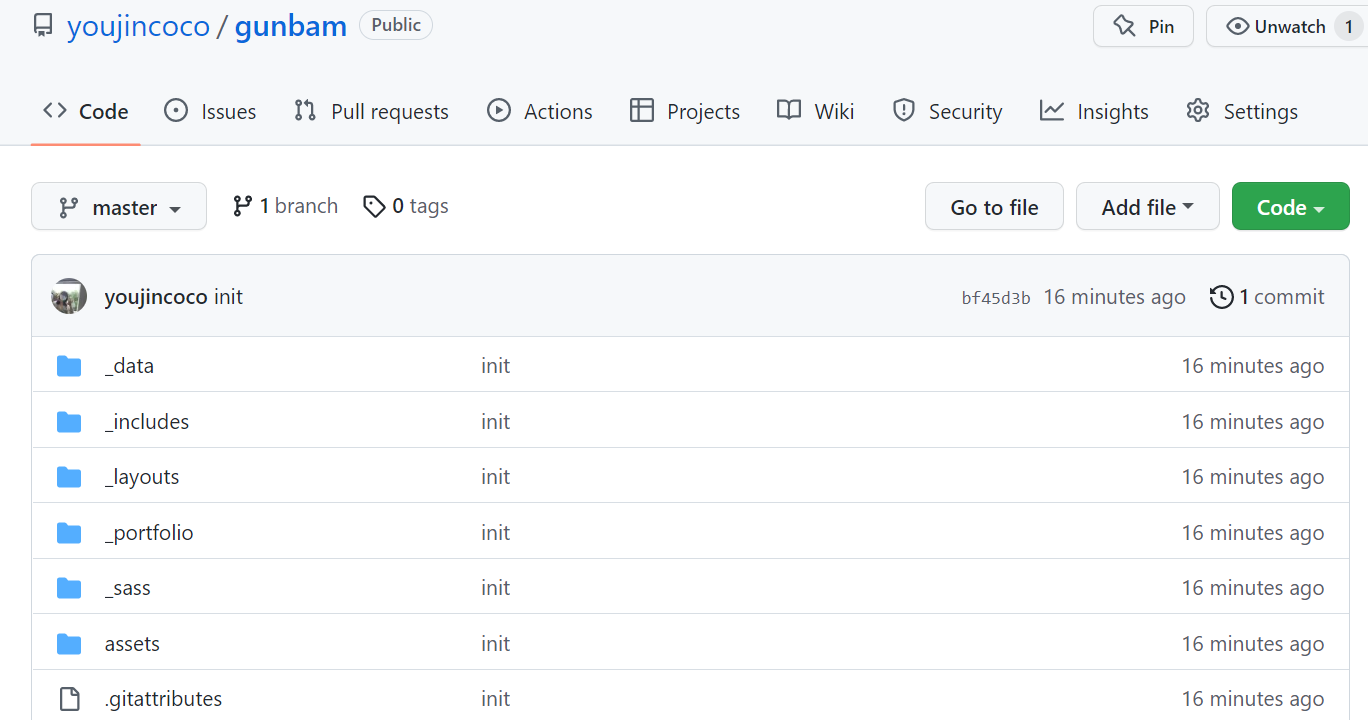Open the Issues tab
The image size is (1368, 720).
tap(210, 111)
